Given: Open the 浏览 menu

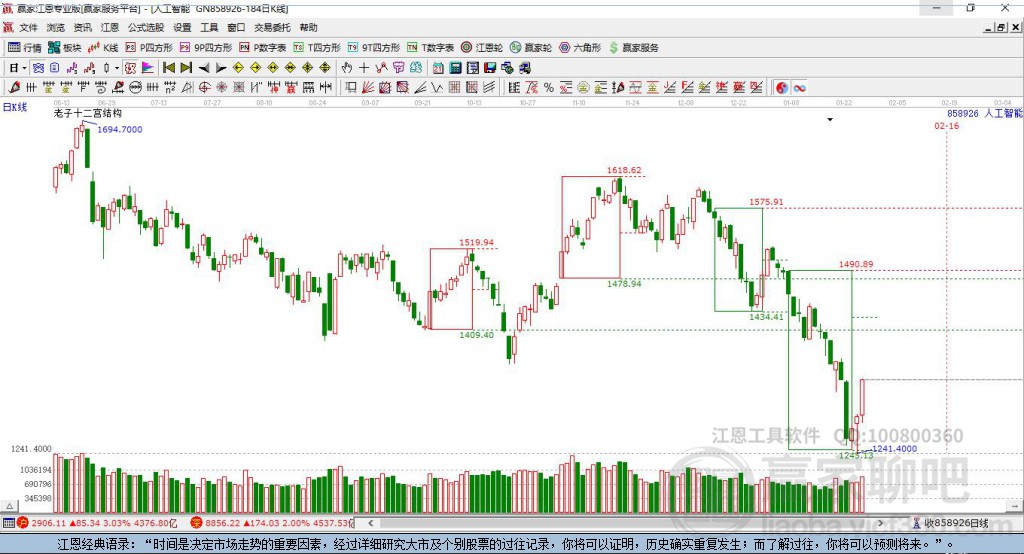Looking at the screenshot, I should pos(56,27).
